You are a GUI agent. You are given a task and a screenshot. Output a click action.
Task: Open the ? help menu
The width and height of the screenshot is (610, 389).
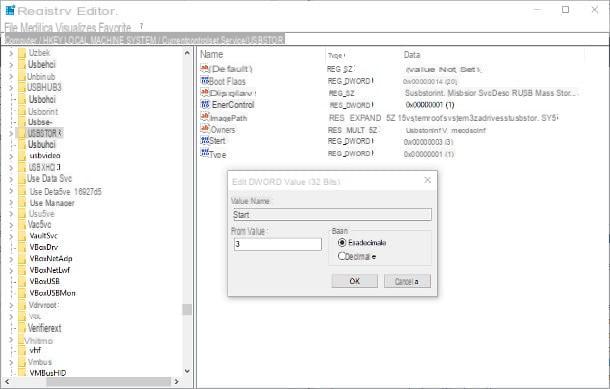[x=141, y=26]
